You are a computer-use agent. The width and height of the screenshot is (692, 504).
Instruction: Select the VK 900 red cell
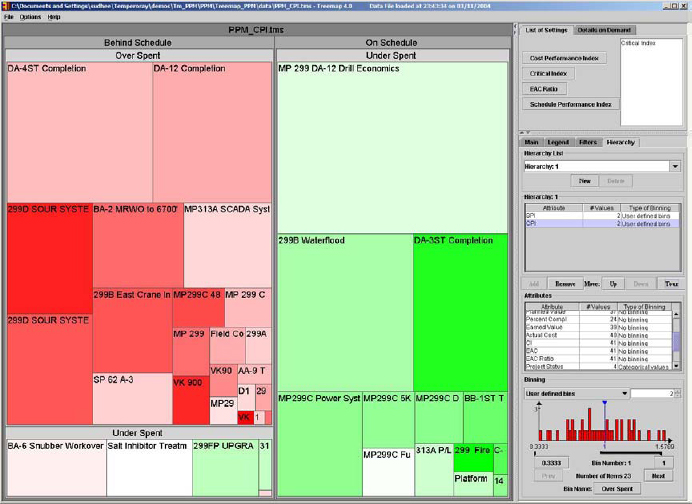(191, 400)
